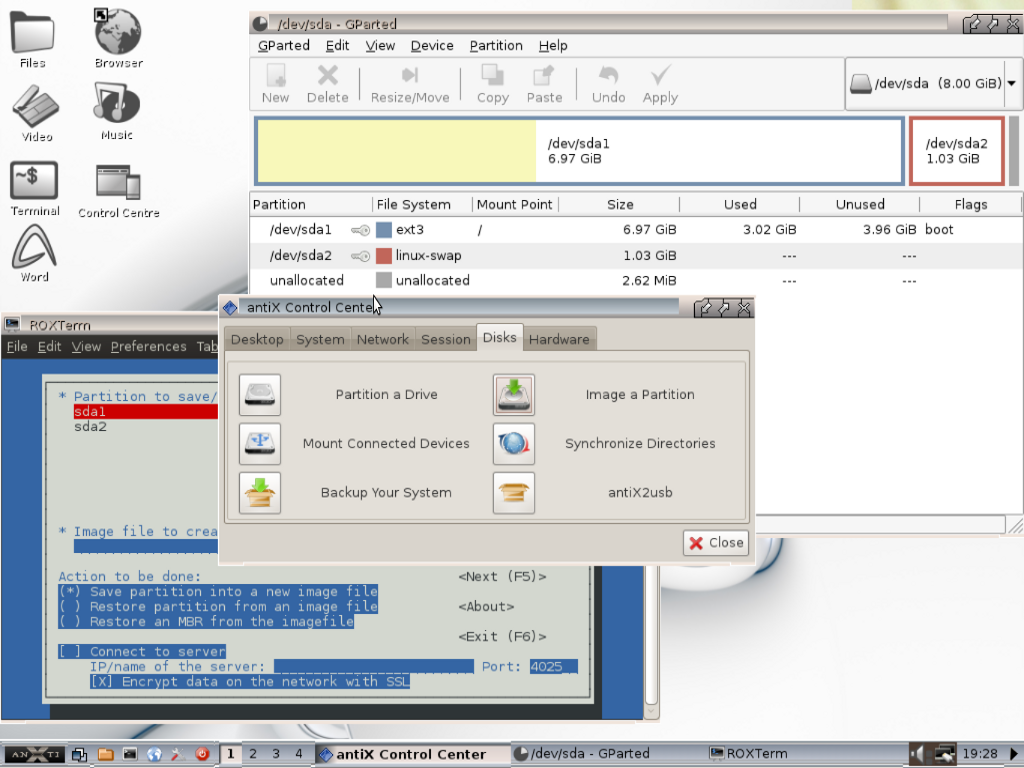Click Resize/Move in GParted toolbar
This screenshot has width=1024, height=768.
click(410, 84)
